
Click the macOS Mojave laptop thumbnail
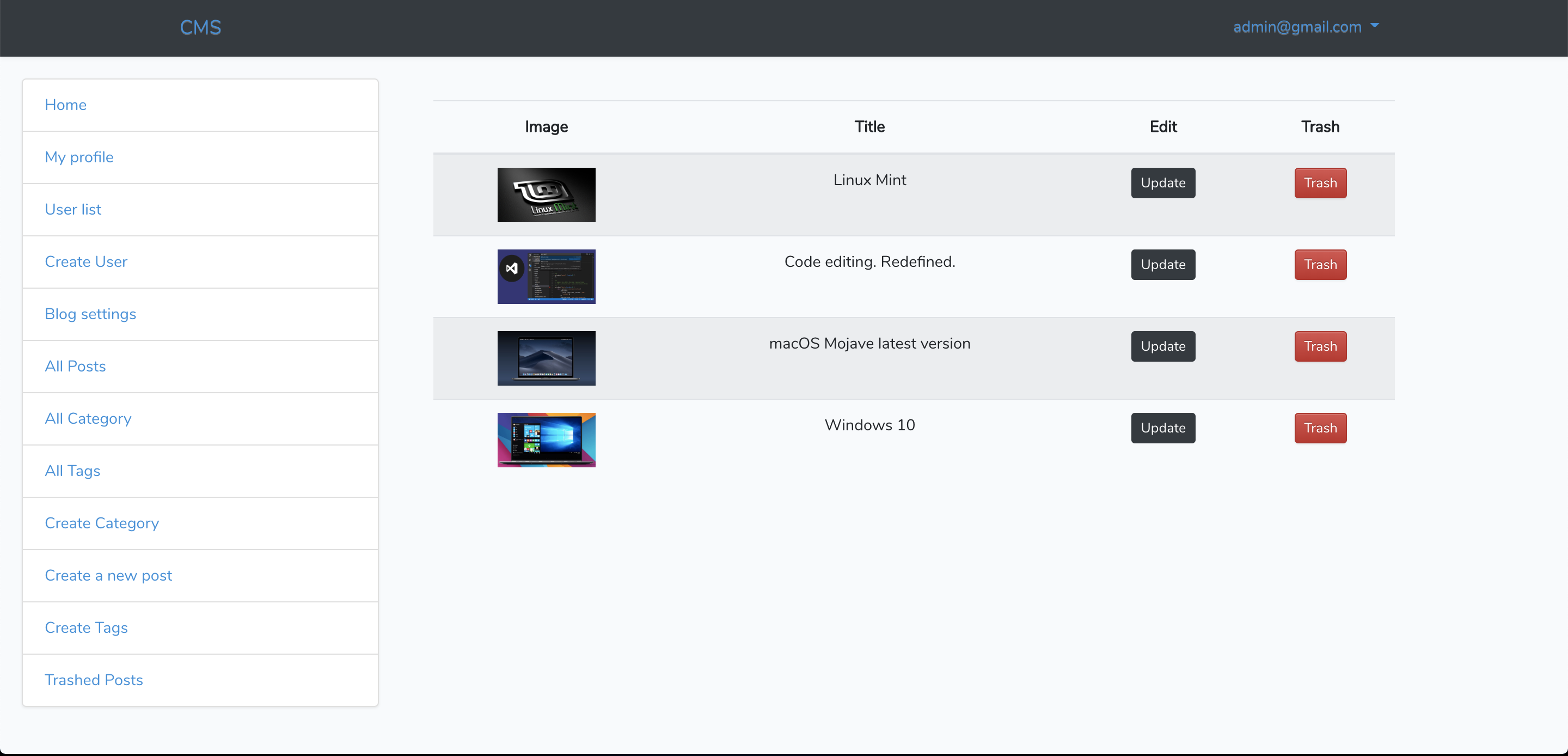546,358
